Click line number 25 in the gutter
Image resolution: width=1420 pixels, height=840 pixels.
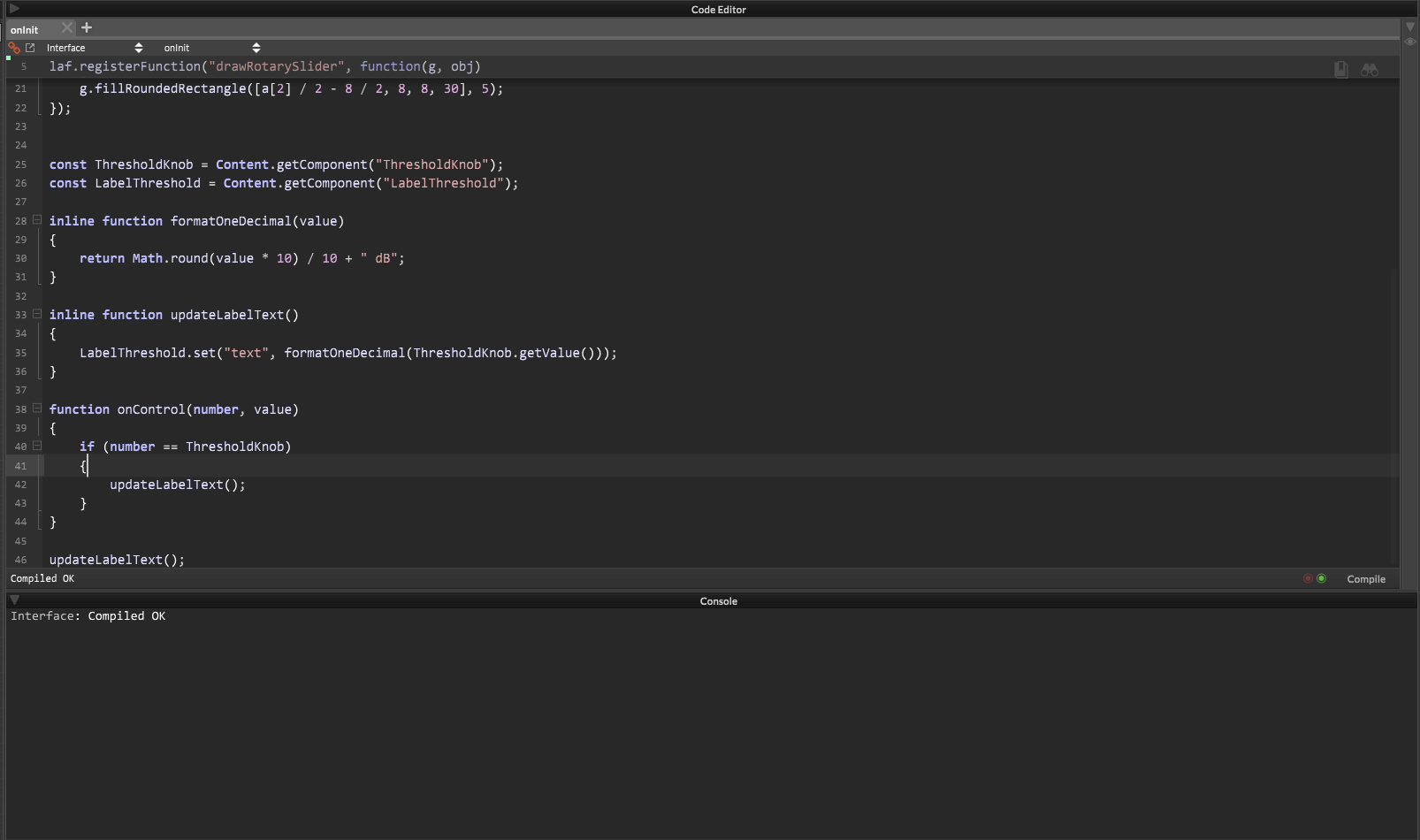tap(21, 164)
